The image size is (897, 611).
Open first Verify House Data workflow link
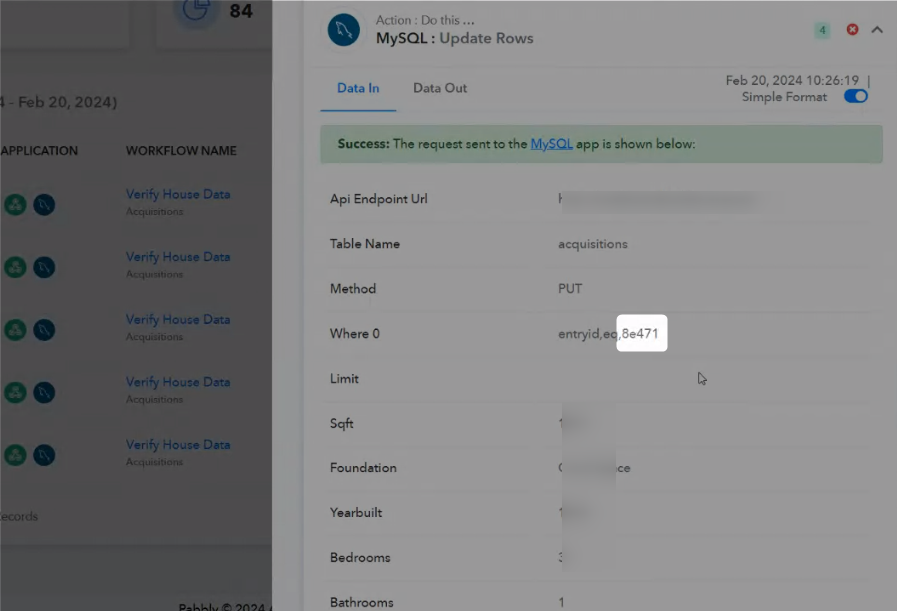pyautogui.click(x=178, y=194)
